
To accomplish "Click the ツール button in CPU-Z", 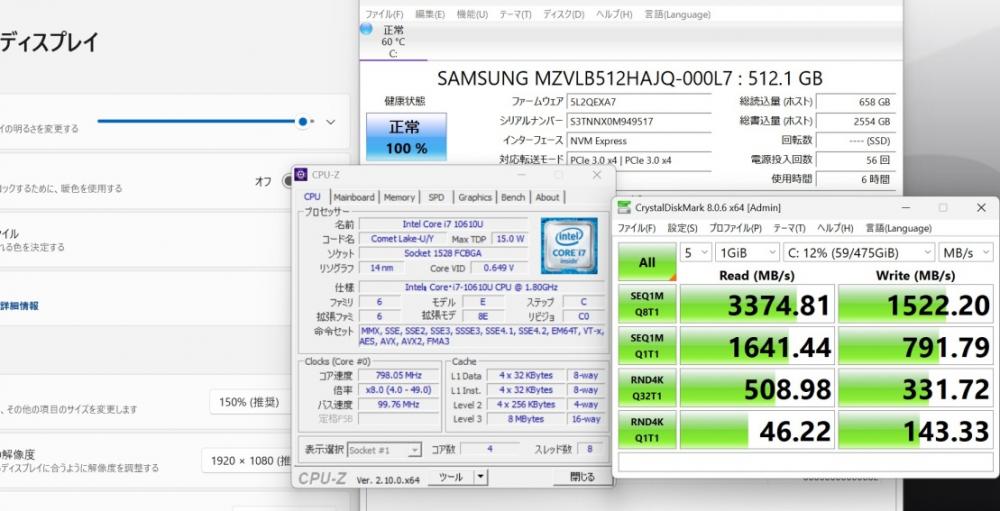I will pos(451,477).
